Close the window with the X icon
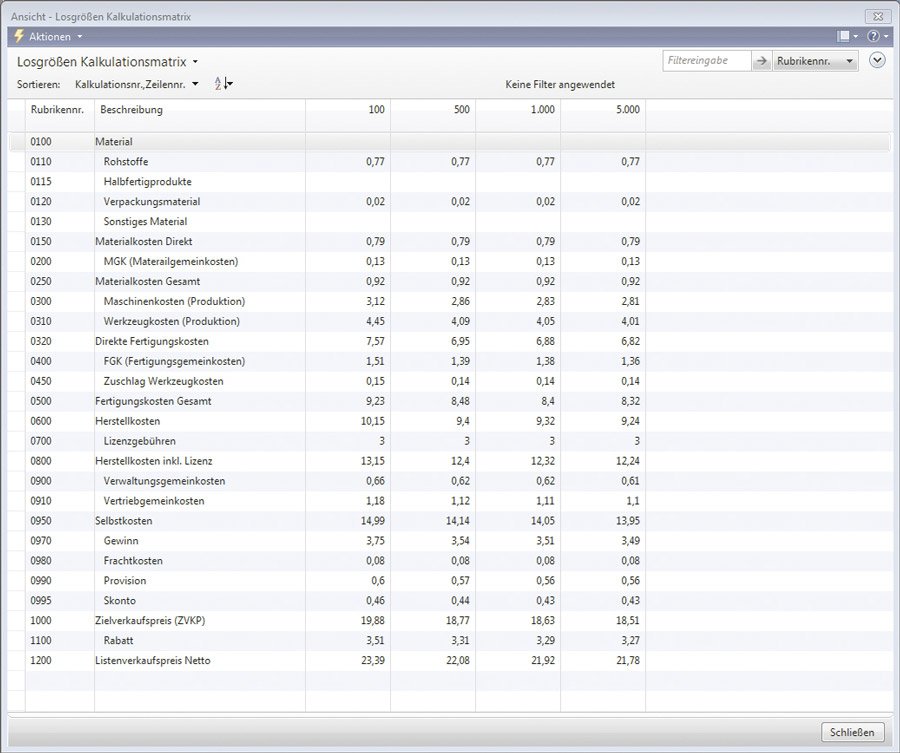The image size is (900, 753). (x=878, y=17)
